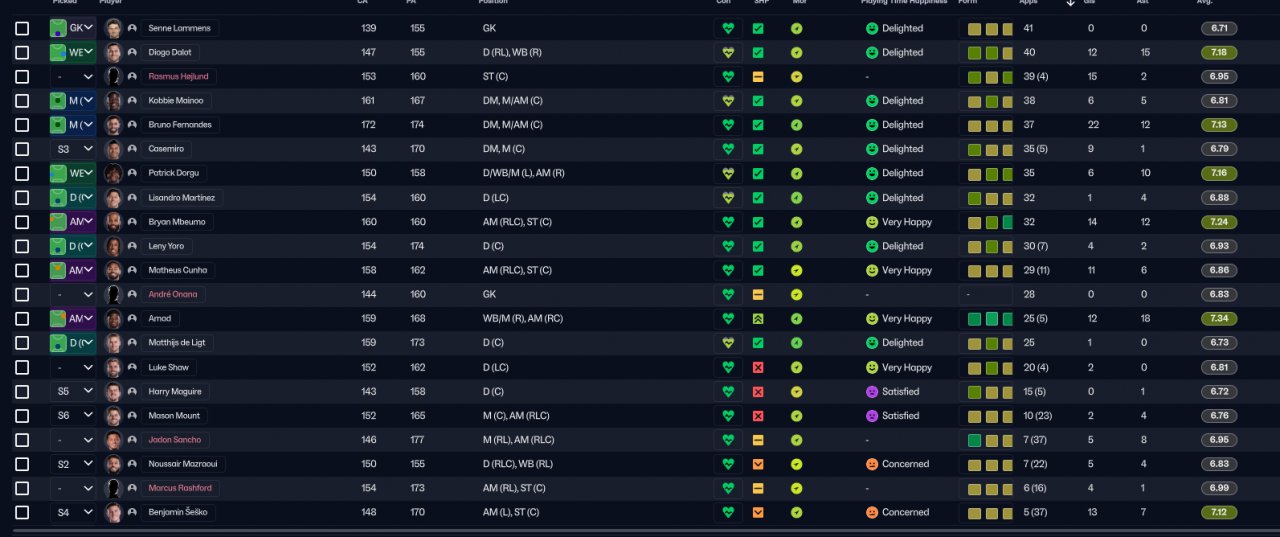Screen dimensions: 1280x537
Task: Open Luke Shaw's player profile
Action: (168, 367)
